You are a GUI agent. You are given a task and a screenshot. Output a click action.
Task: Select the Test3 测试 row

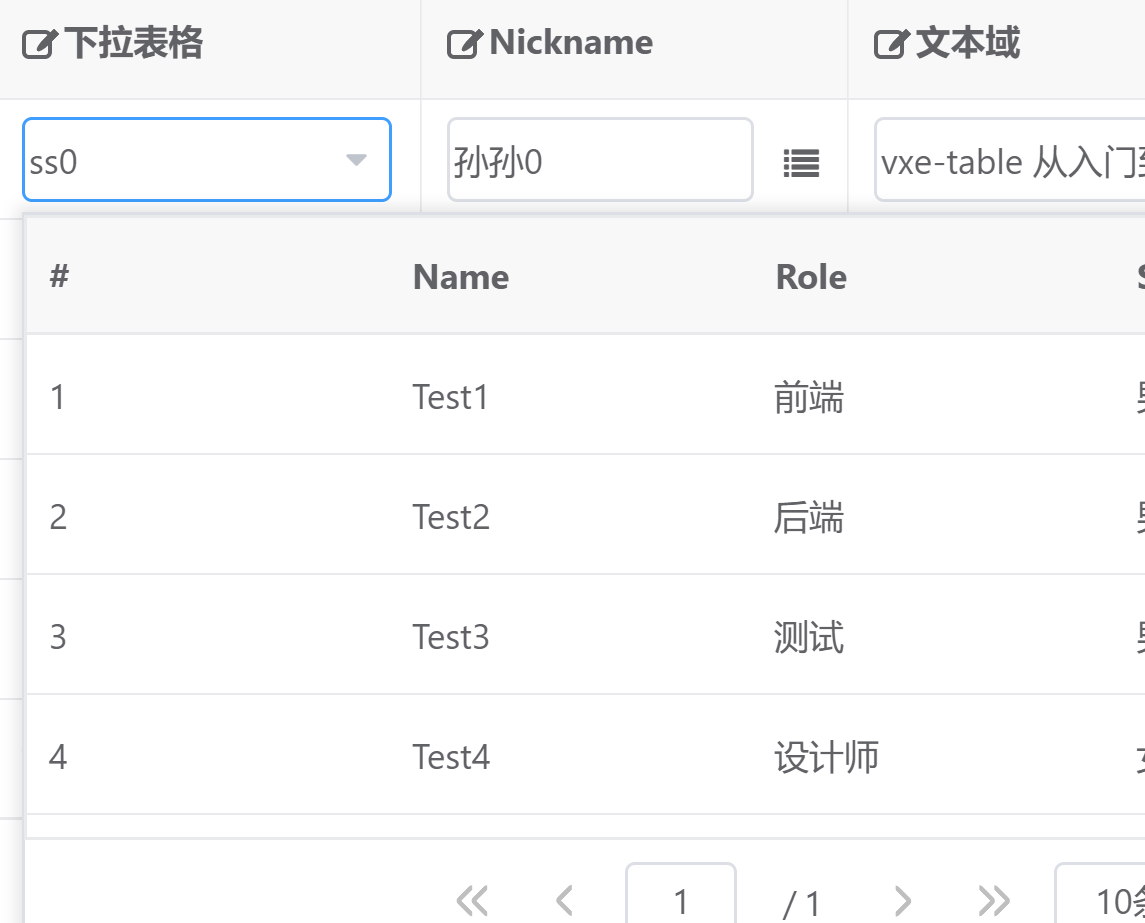click(x=500, y=636)
